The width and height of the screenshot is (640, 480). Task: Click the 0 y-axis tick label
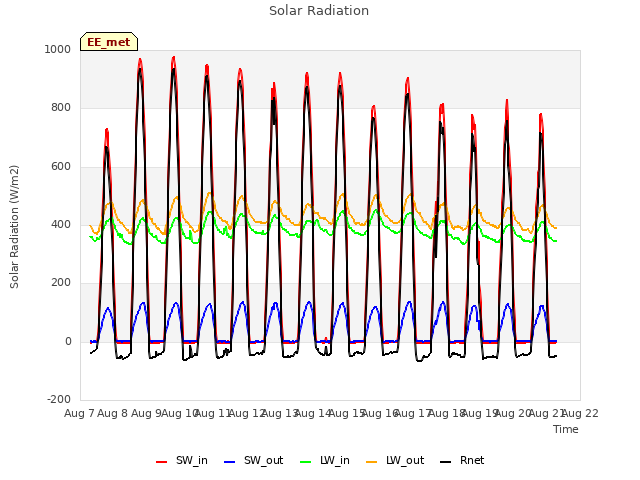pyautogui.click(x=68, y=341)
